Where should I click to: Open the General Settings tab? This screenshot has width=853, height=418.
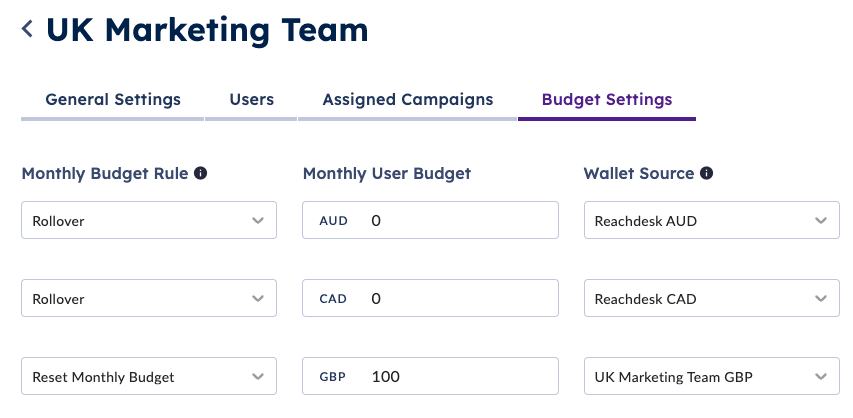(x=113, y=100)
